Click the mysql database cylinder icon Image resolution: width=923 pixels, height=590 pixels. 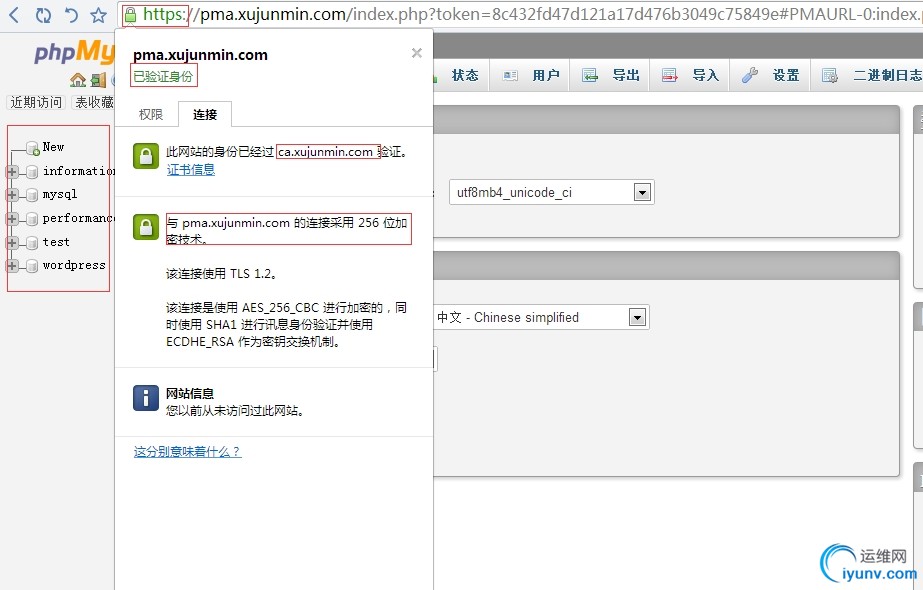[32, 195]
